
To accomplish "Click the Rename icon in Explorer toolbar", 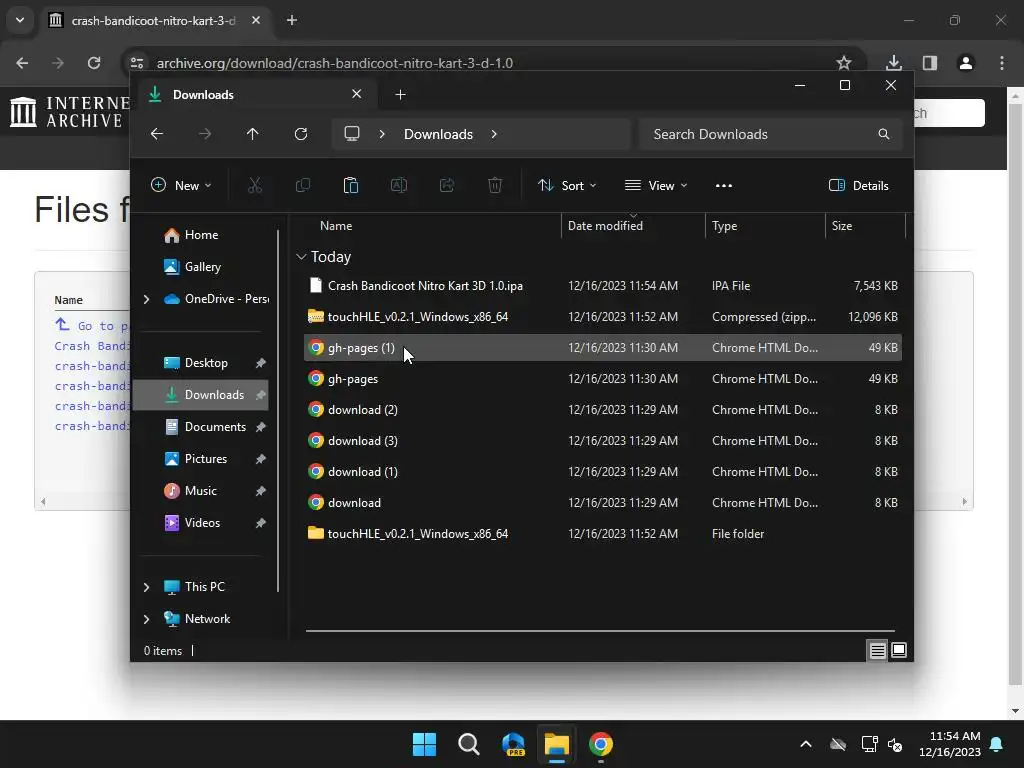I will pyautogui.click(x=399, y=185).
